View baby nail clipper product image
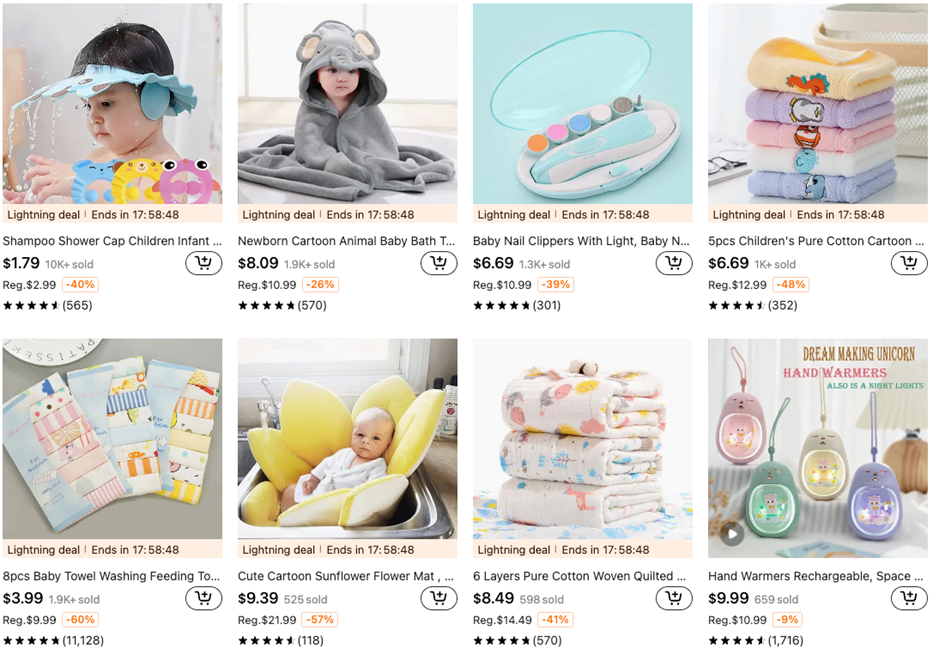The width and height of the screenshot is (933, 654). pos(583,104)
